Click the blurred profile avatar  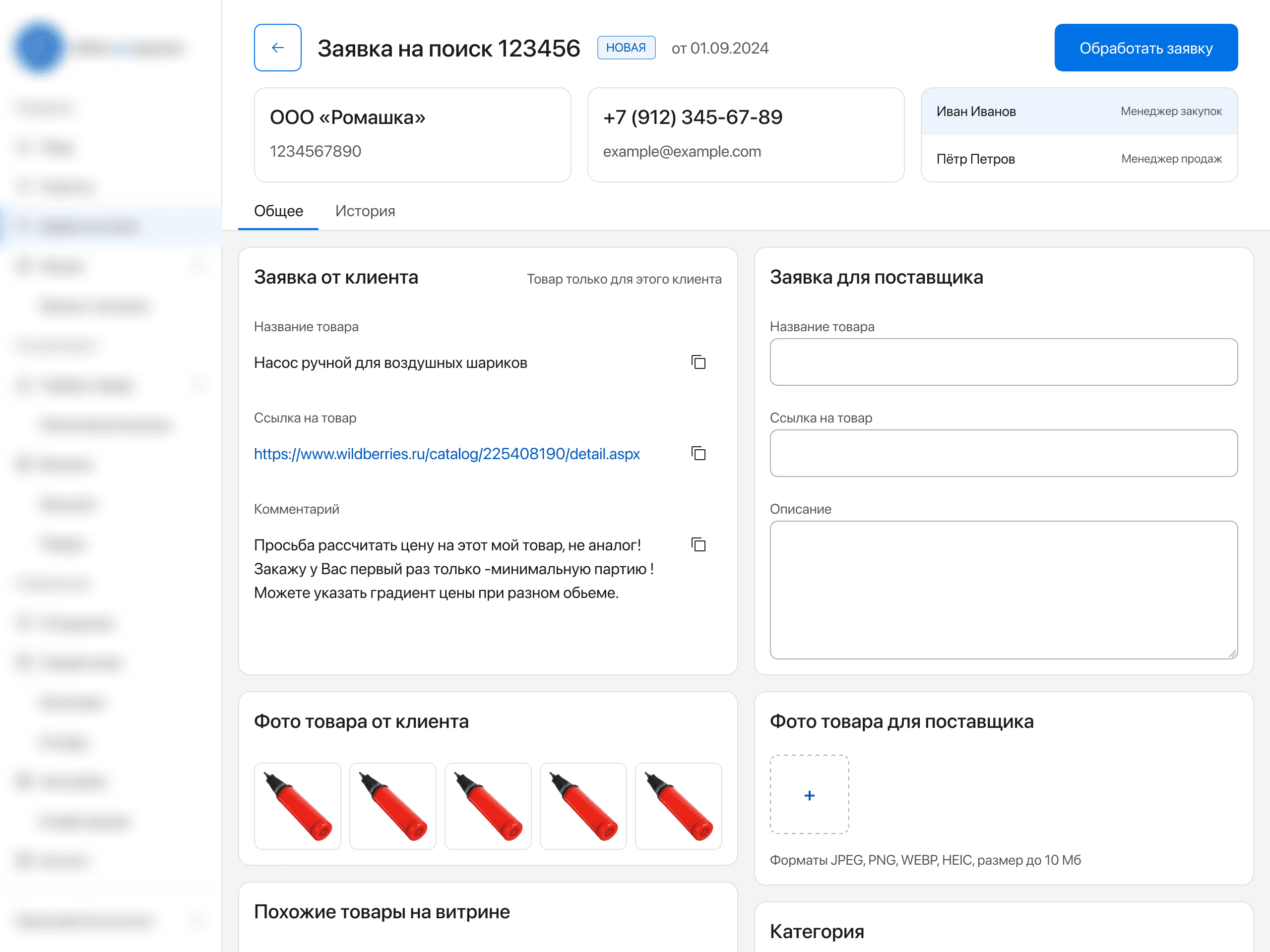click(x=39, y=48)
